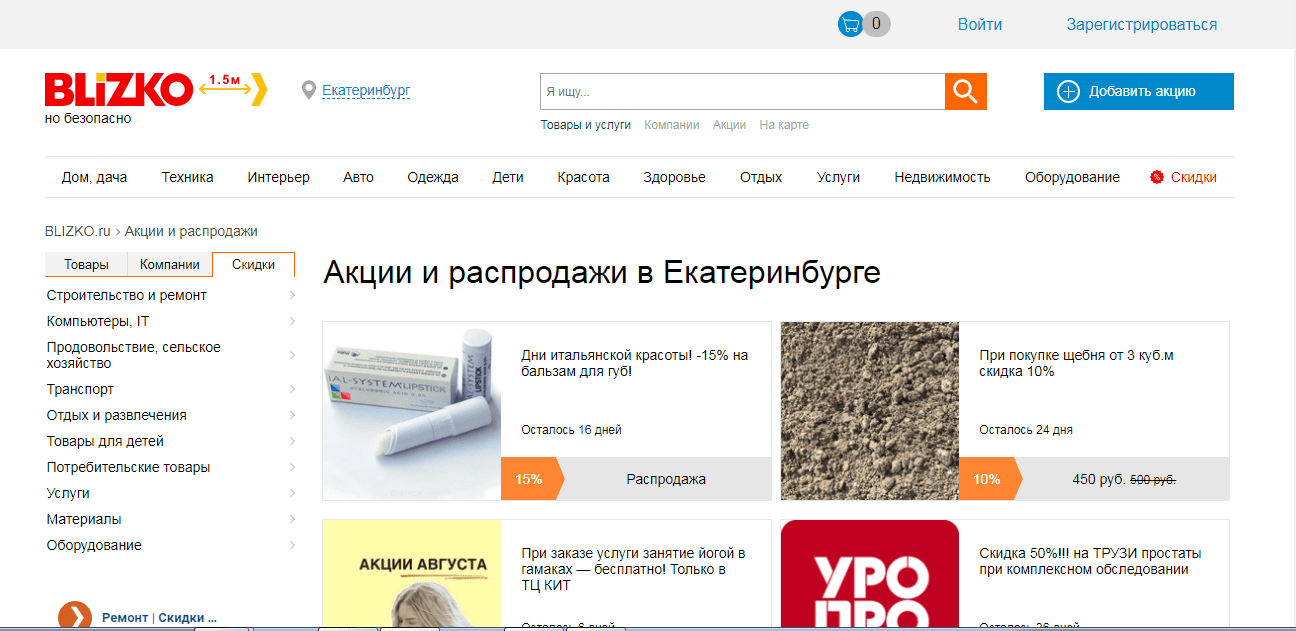Expand Материалы category arrow
This screenshot has height=631, width=1296.
click(x=292, y=519)
